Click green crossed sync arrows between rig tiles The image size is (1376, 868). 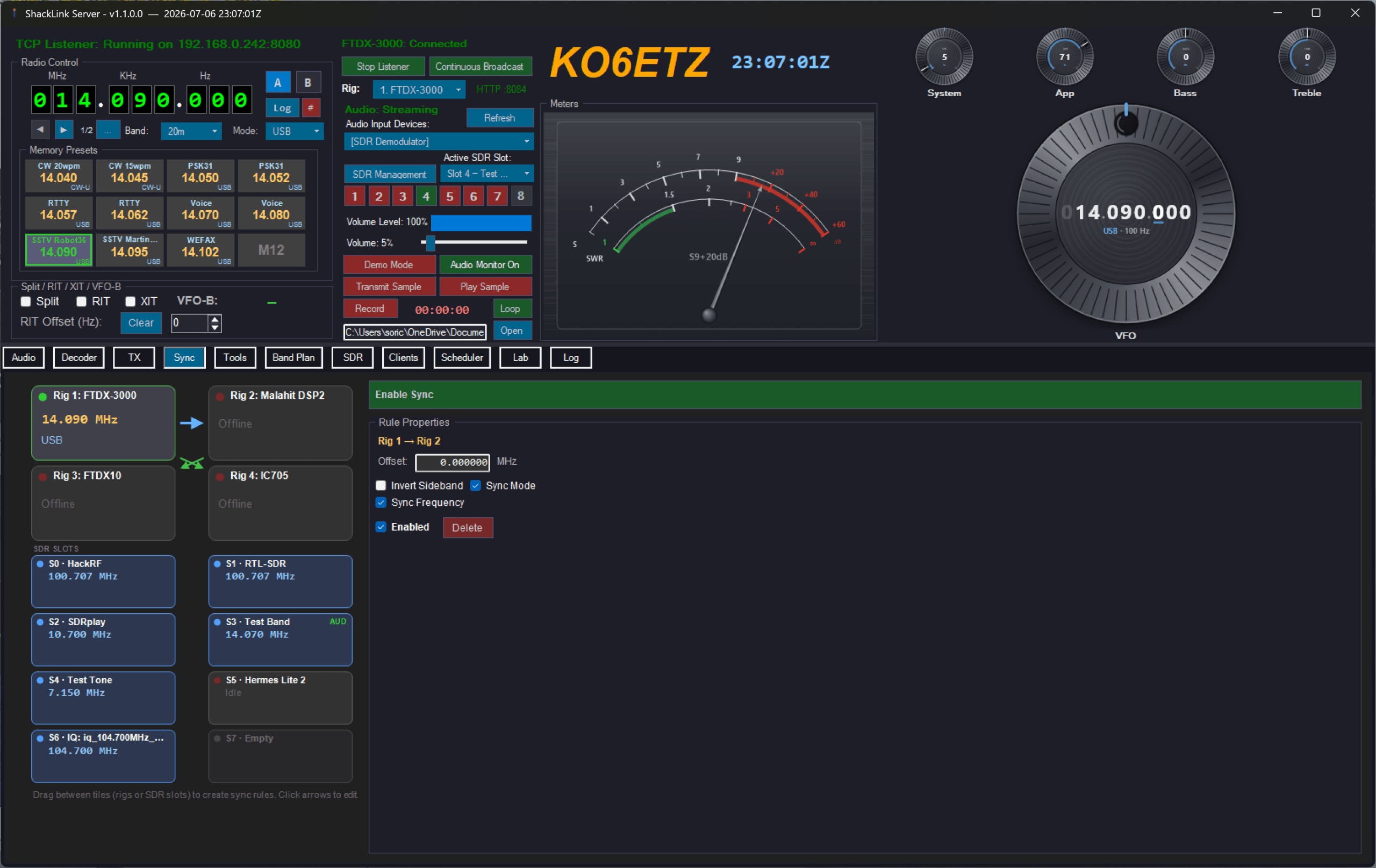click(192, 463)
